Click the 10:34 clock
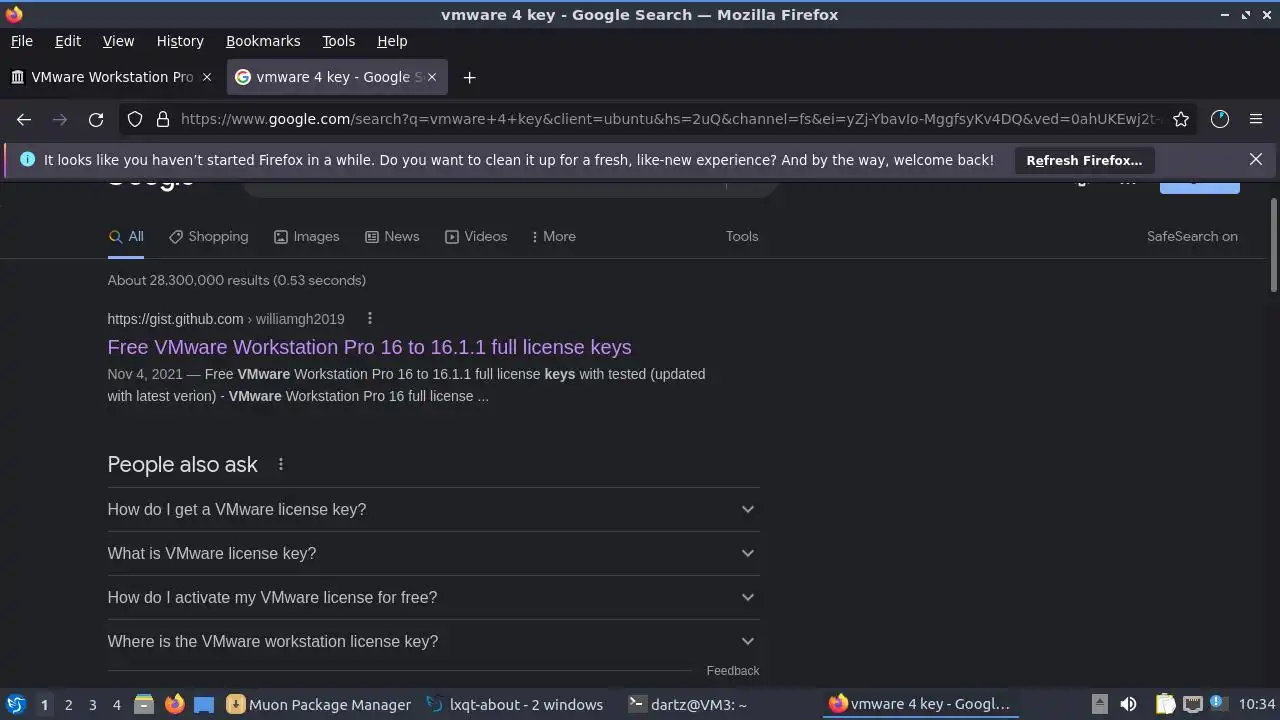 coord(1257,705)
